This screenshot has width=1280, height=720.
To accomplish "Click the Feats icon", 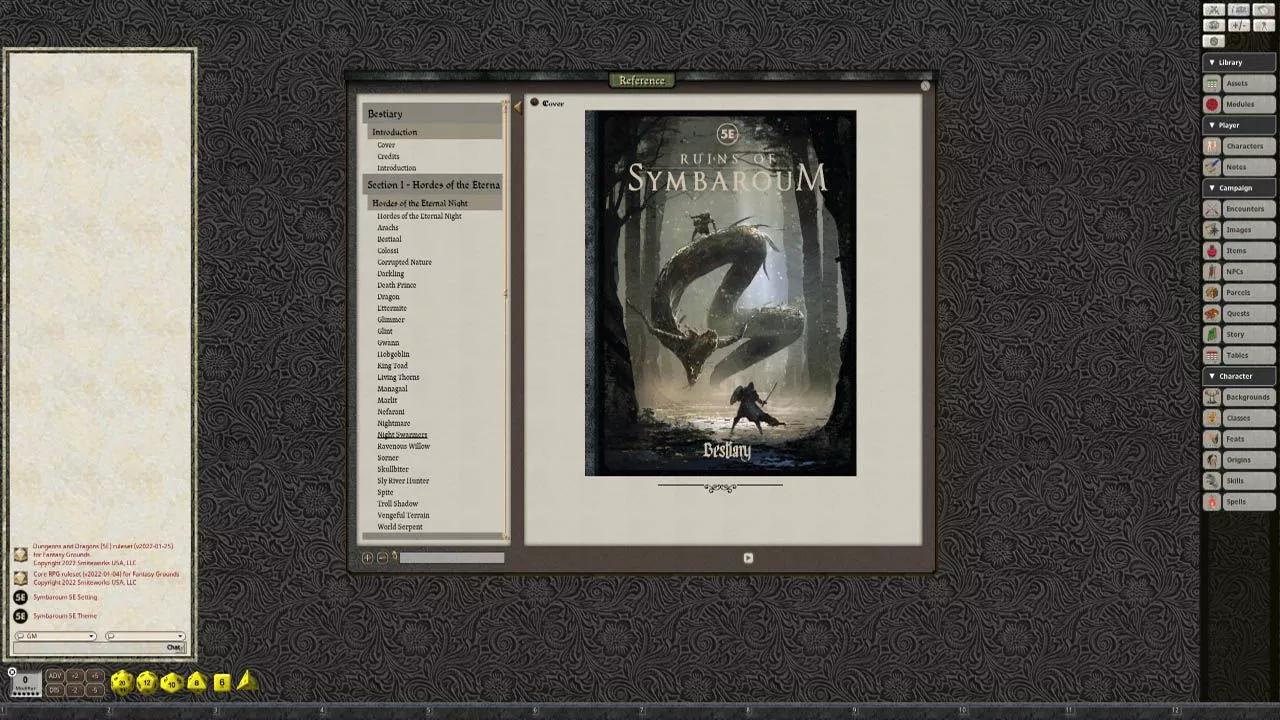I will [1212, 439].
